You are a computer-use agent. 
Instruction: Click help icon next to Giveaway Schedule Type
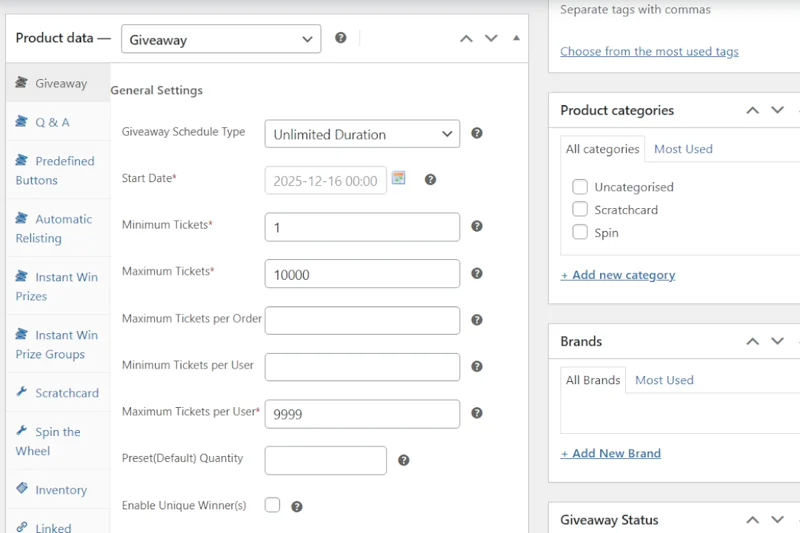click(477, 133)
